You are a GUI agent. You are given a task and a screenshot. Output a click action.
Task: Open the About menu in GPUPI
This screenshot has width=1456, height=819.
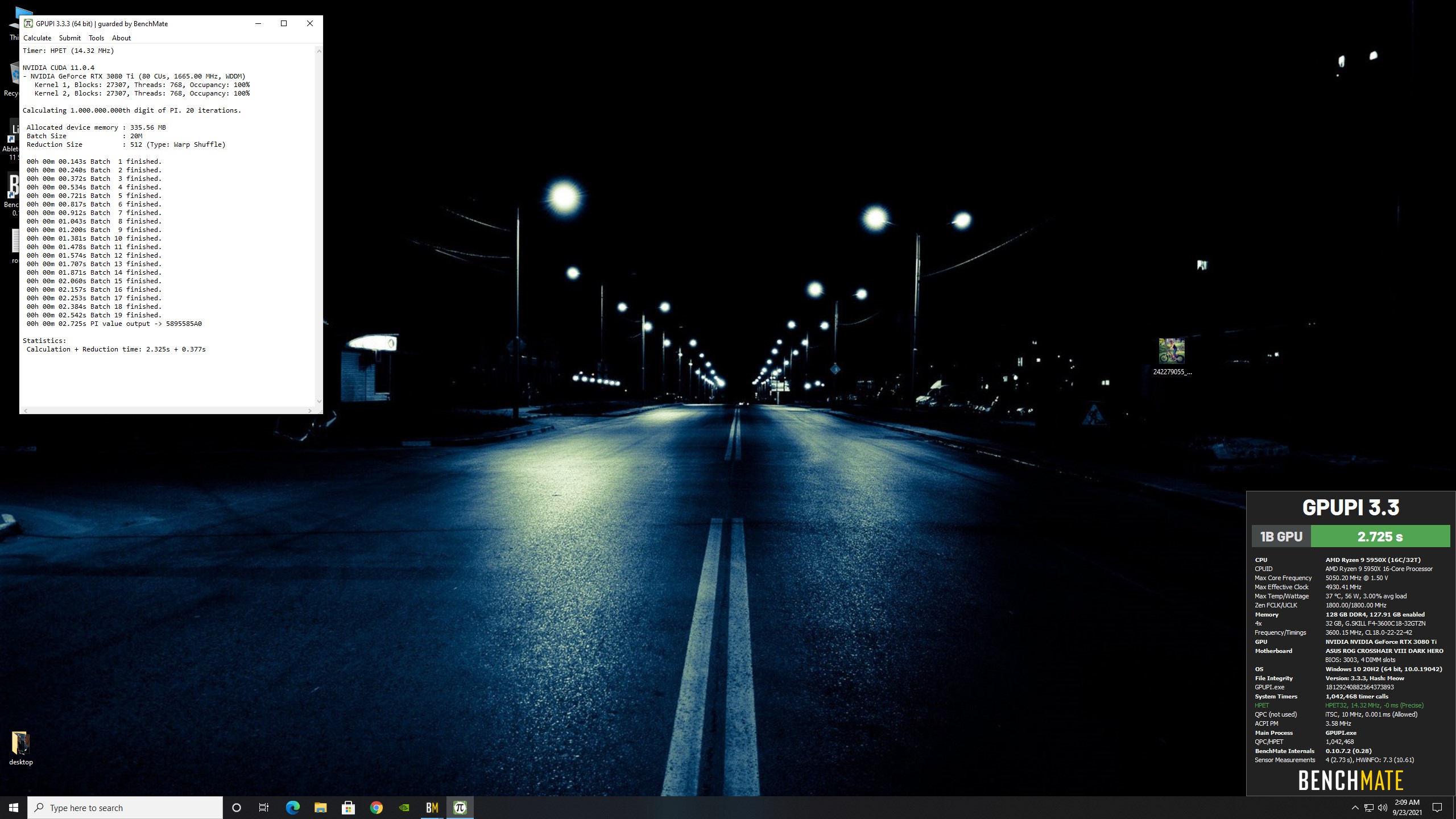pyautogui.click(x=121, y=38)
